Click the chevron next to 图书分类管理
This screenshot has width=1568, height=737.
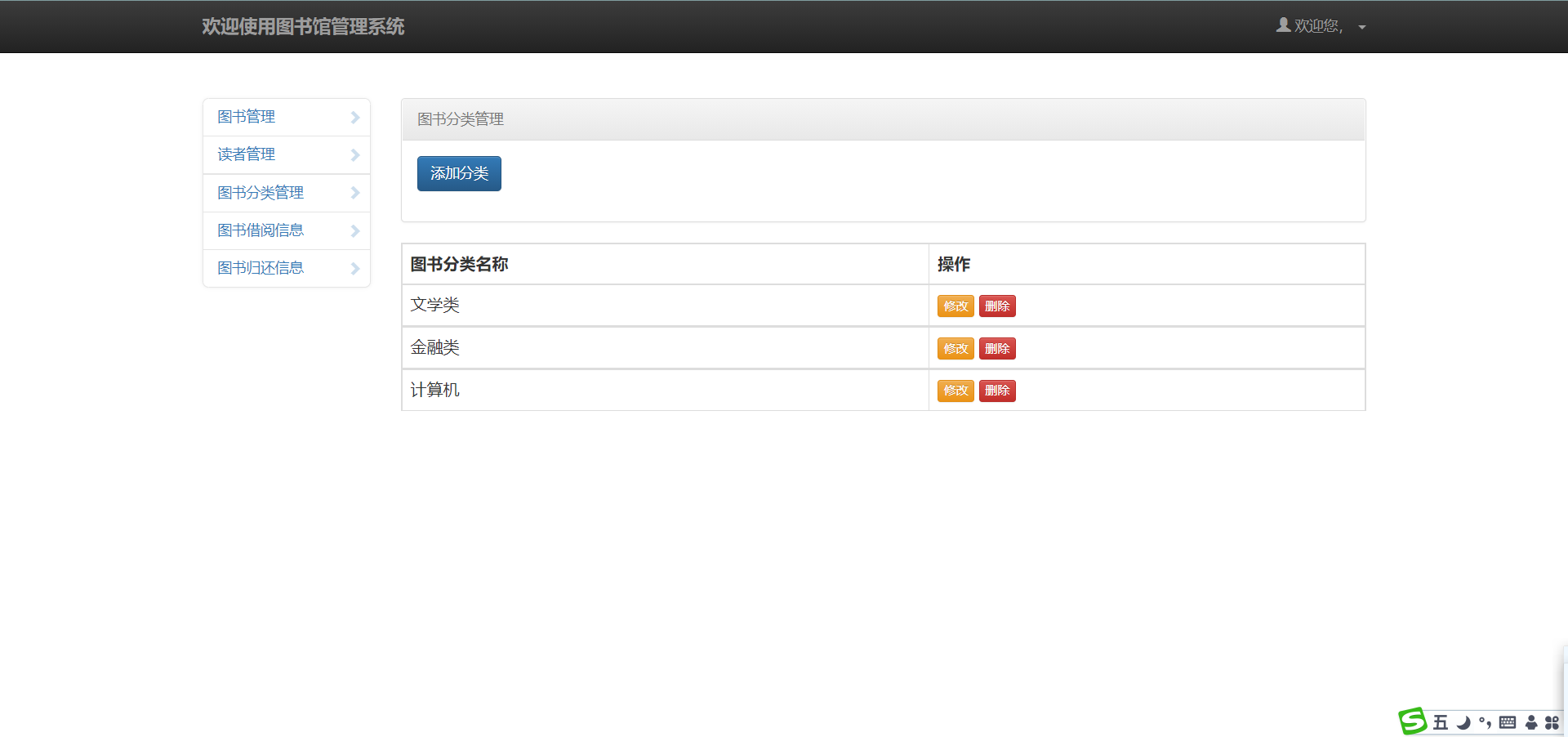pos(355,193)
